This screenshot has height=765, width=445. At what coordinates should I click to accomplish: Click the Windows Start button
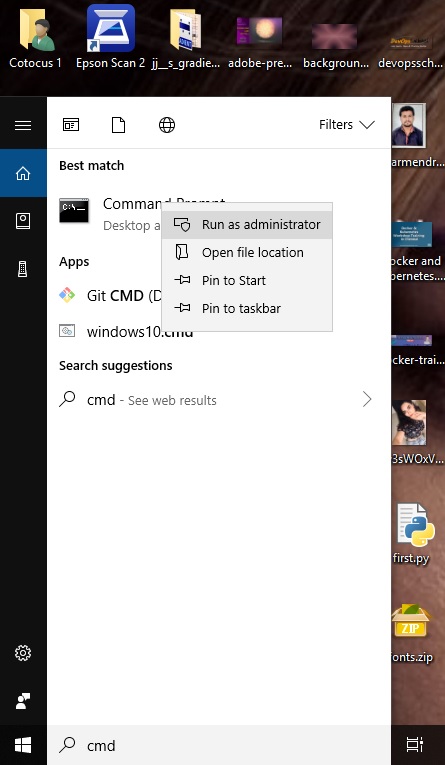[x=23, y=745]
